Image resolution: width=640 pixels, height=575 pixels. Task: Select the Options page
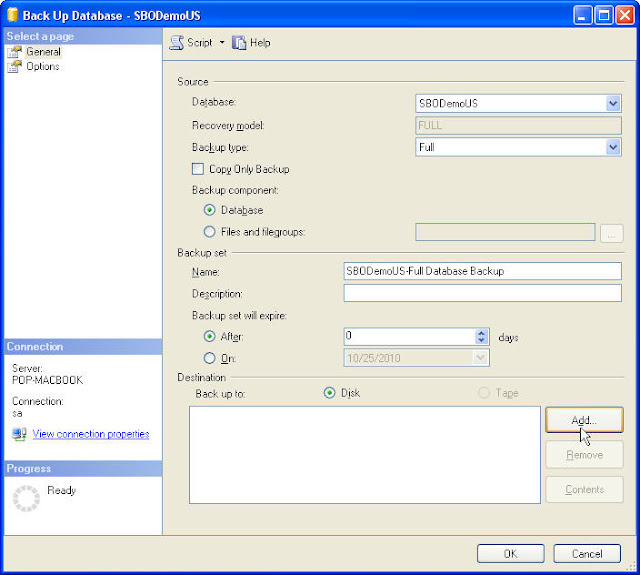[43, 67]
